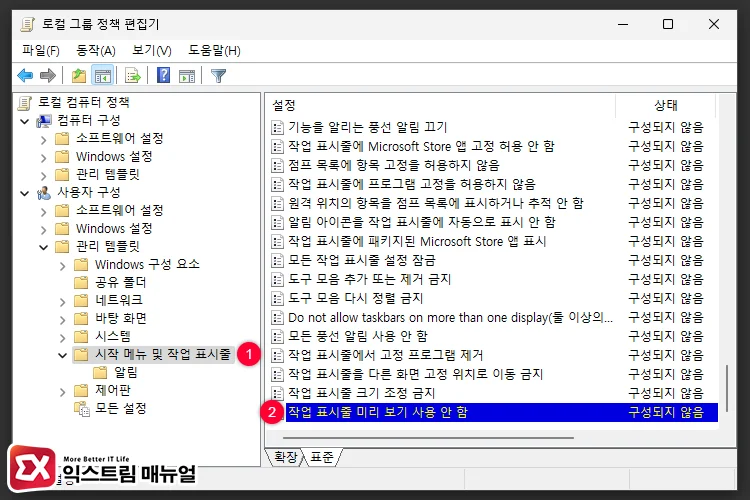Click policy icon beside 모든 작업 표시줄 설정 잠금
Image resolution: width=750 pixels, height=500 pixels.
tap(277, 260)
